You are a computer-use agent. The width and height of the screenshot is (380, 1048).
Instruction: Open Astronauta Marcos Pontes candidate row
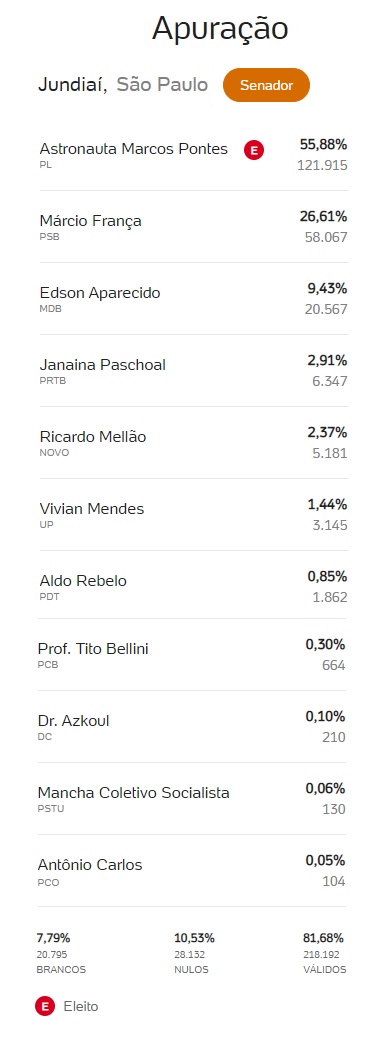pos(194,155)
